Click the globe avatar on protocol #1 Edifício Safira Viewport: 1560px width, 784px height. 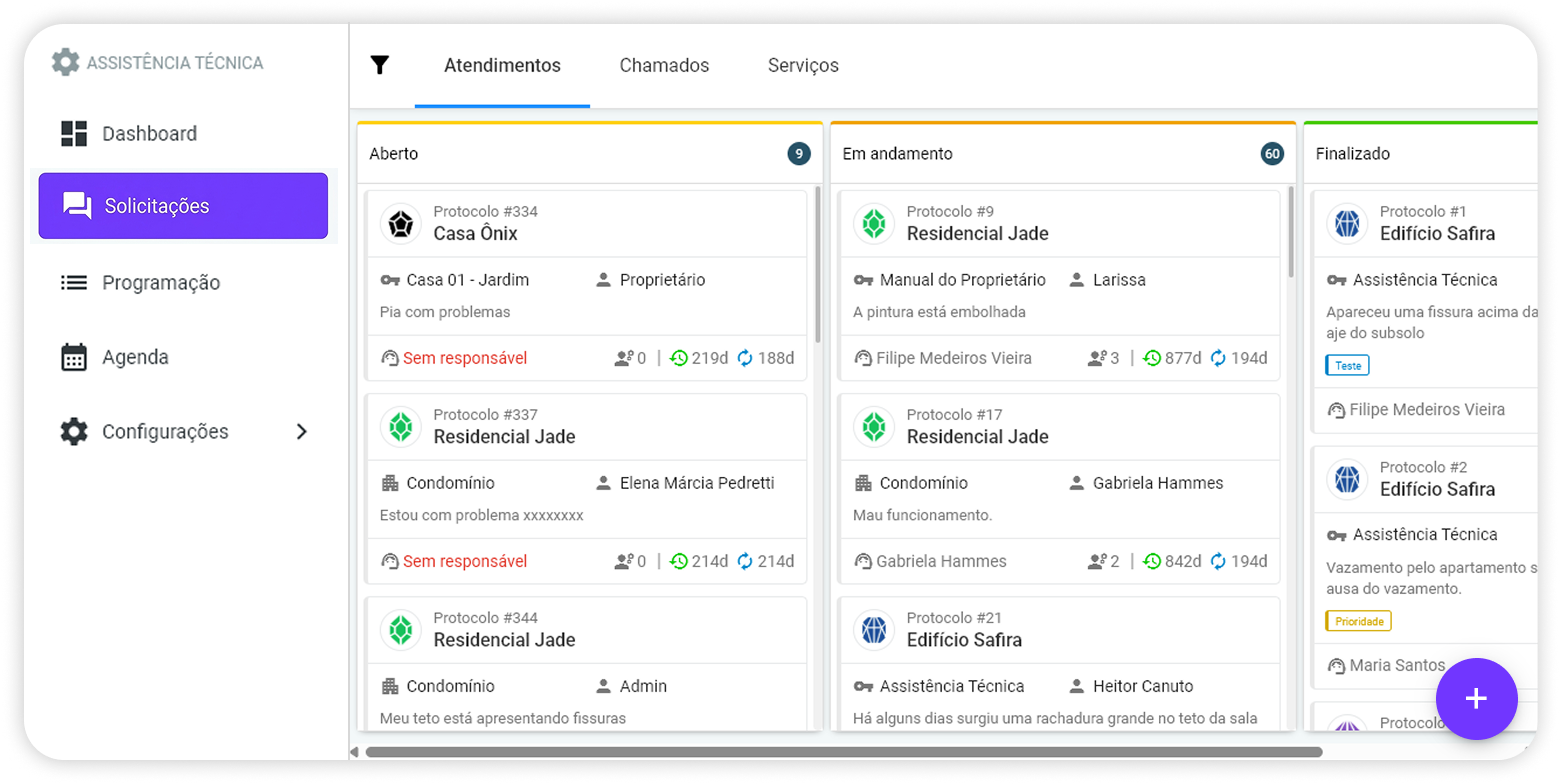[x=1347, y=224]
